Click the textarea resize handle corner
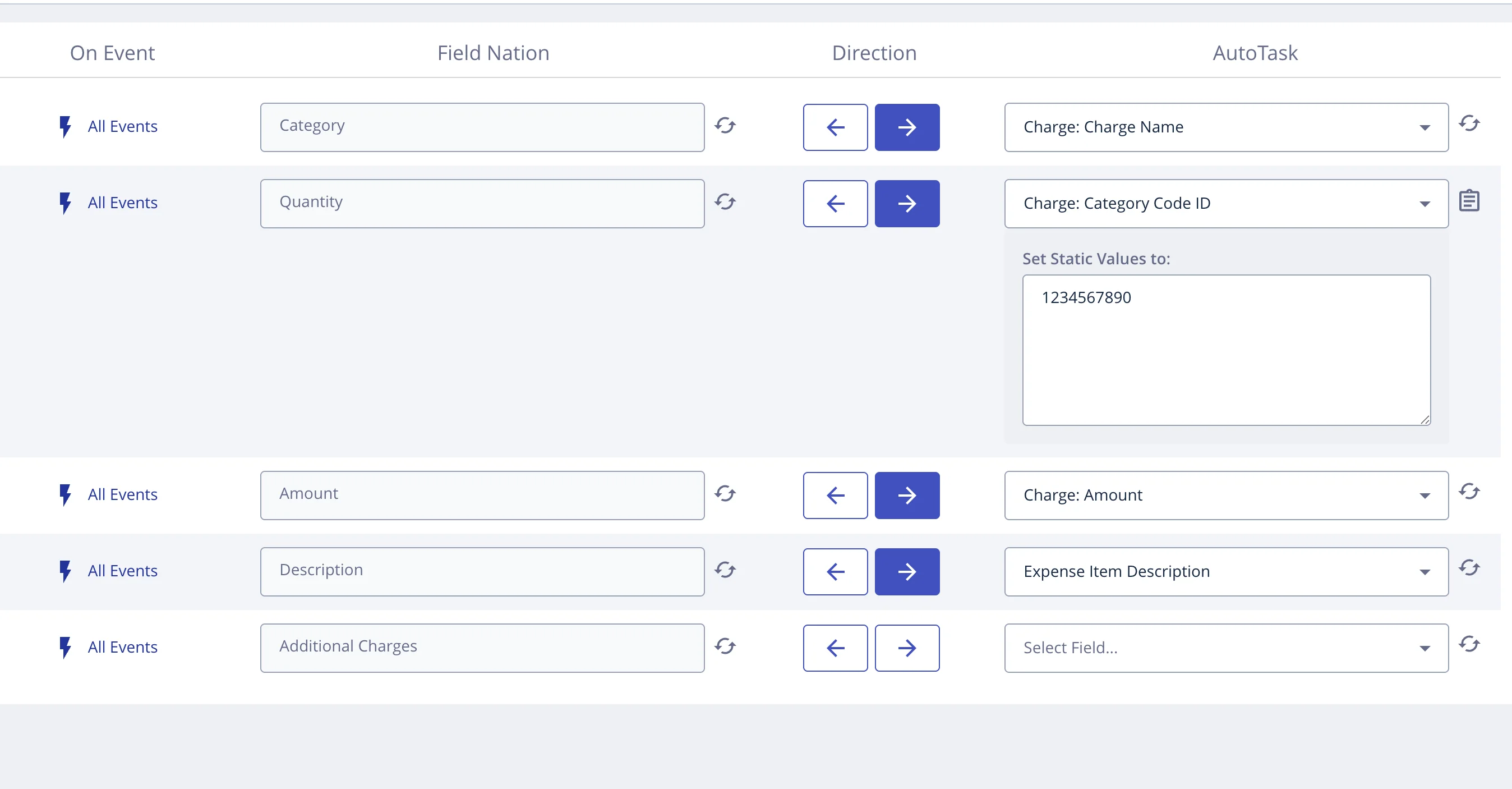Screen dimensions: 1512x789 [1425, 419]
